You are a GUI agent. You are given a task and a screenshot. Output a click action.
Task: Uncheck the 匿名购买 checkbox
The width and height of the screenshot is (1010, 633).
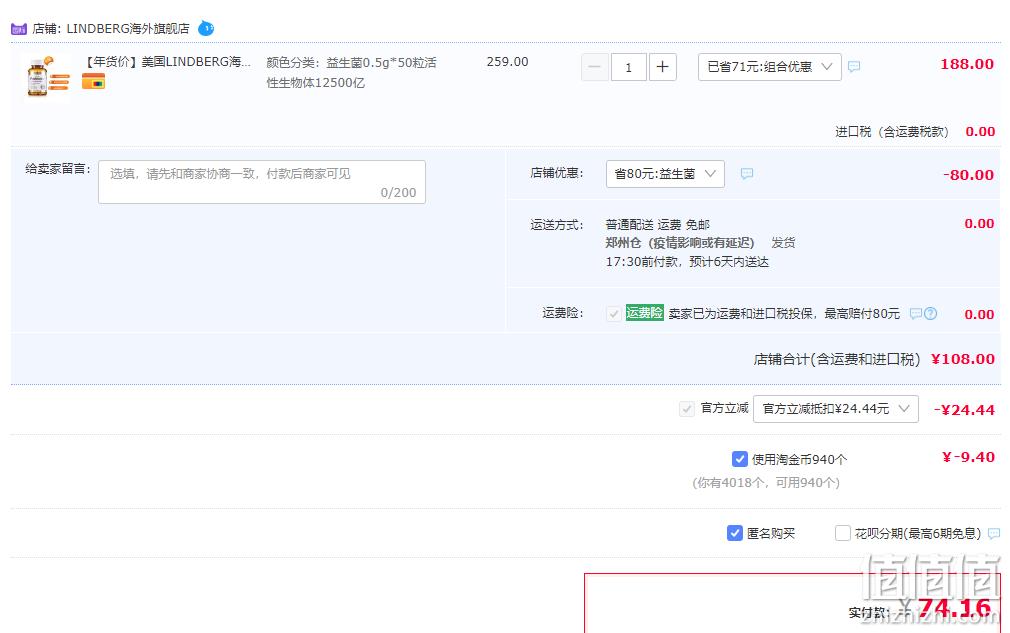click(734, 533)
